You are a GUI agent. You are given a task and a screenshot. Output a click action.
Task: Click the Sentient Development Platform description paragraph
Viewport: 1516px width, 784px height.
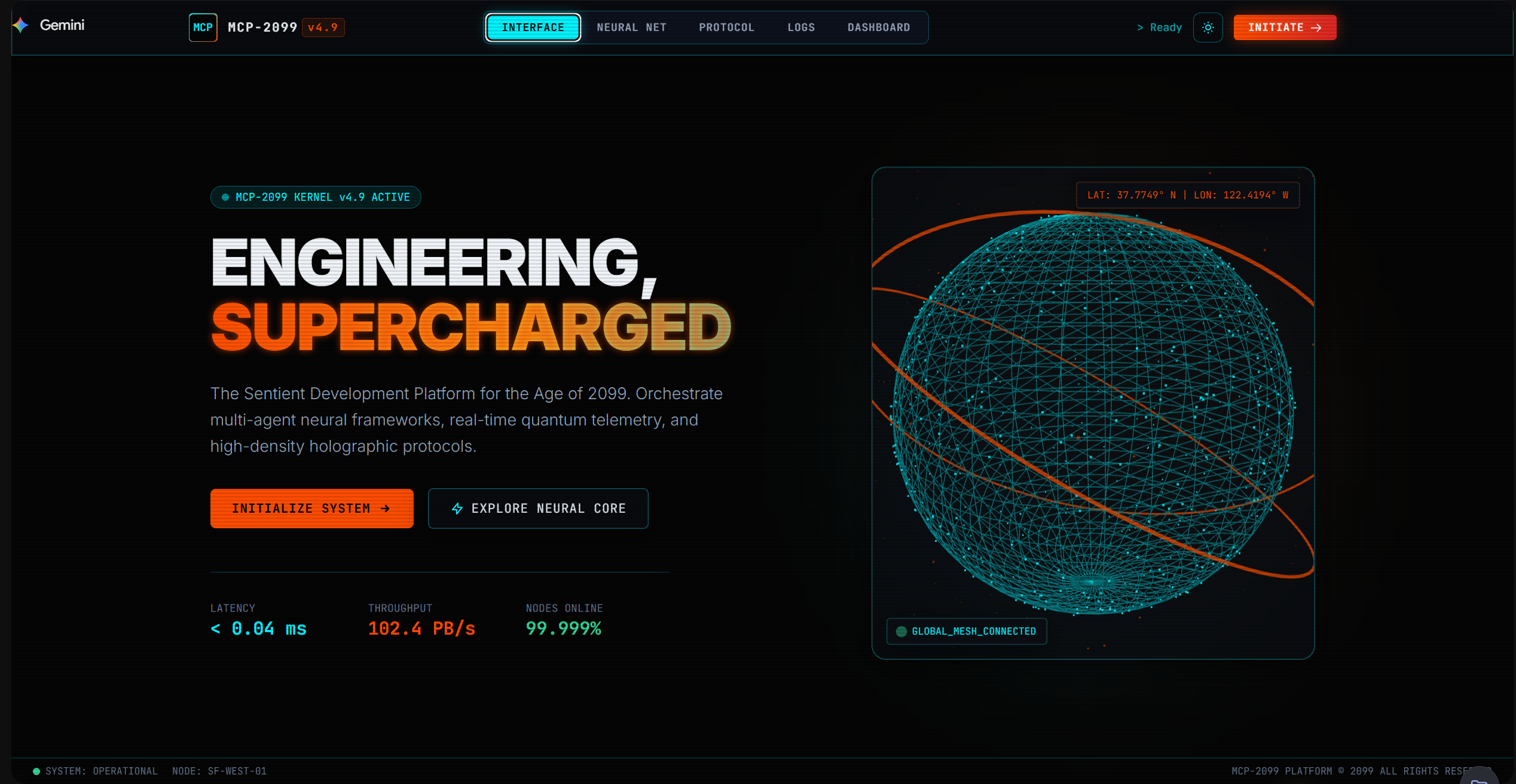tap(466, 420)
